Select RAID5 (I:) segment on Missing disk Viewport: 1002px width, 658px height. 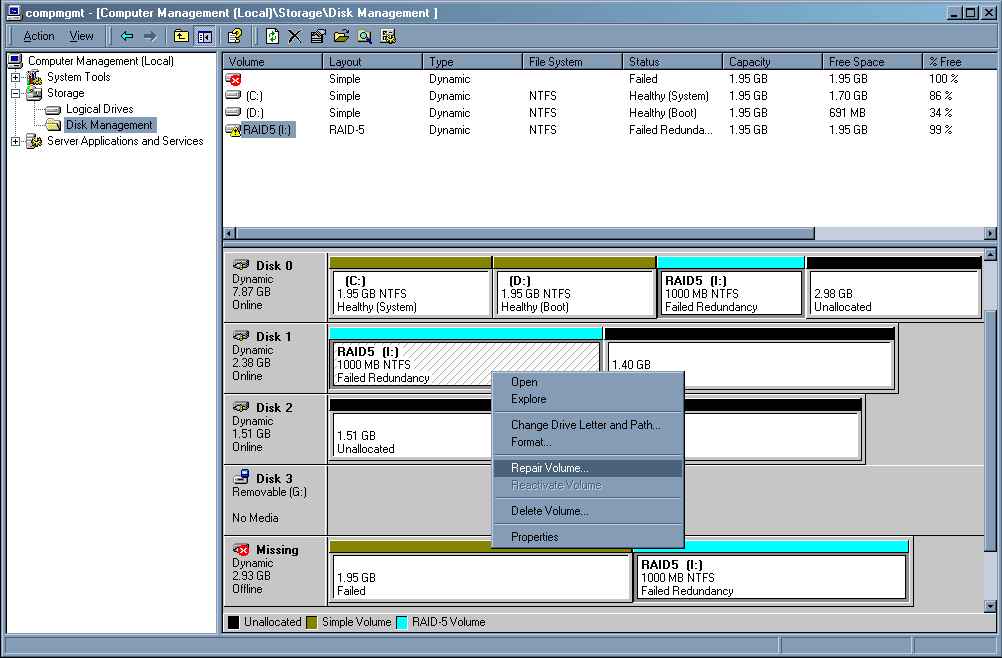[771, 570]
